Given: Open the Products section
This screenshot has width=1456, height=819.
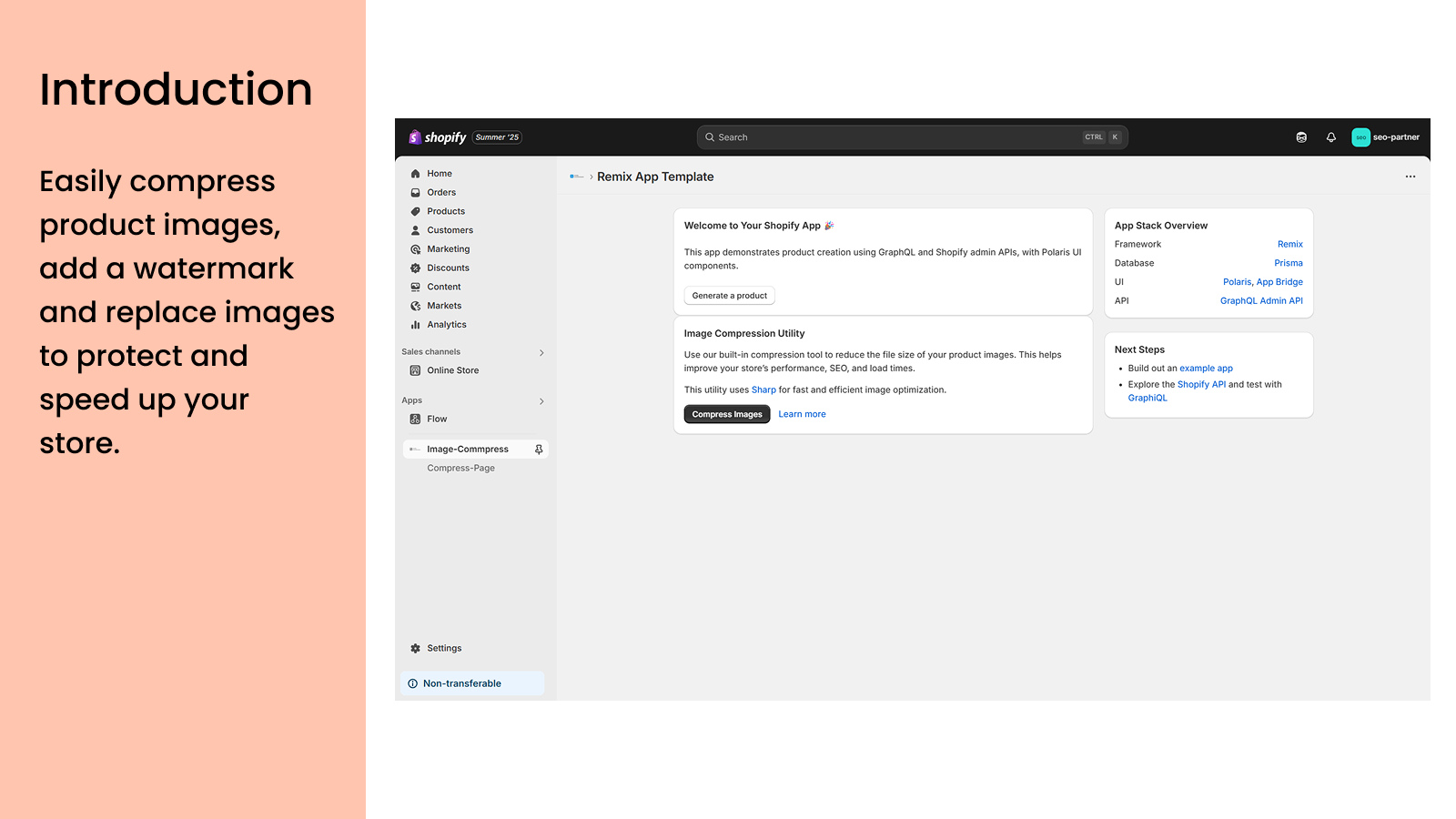Looking at the screenshot, I should [446, 211].
